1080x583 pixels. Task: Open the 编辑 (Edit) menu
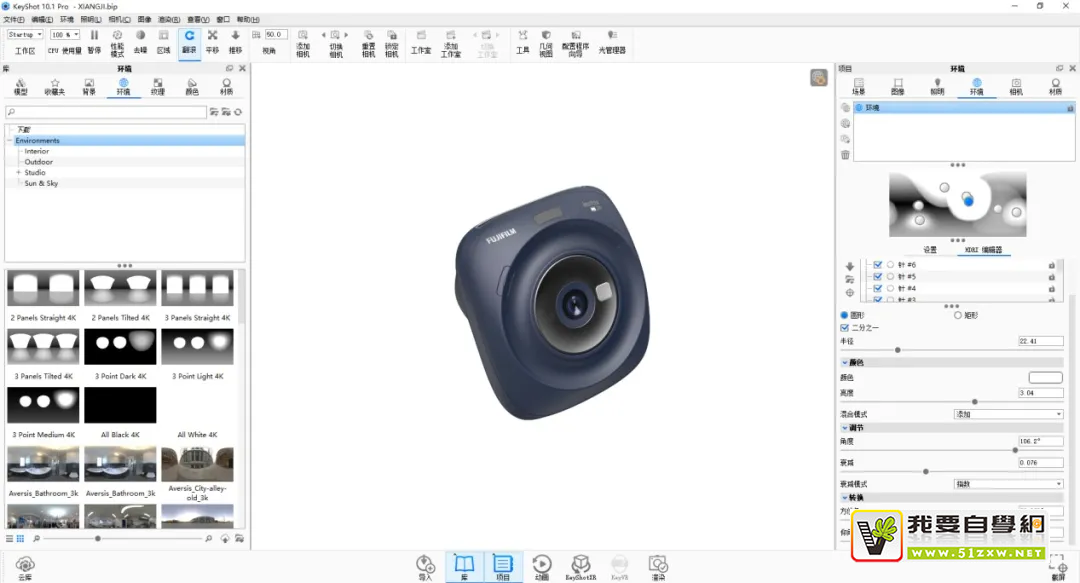pos(42,19)
